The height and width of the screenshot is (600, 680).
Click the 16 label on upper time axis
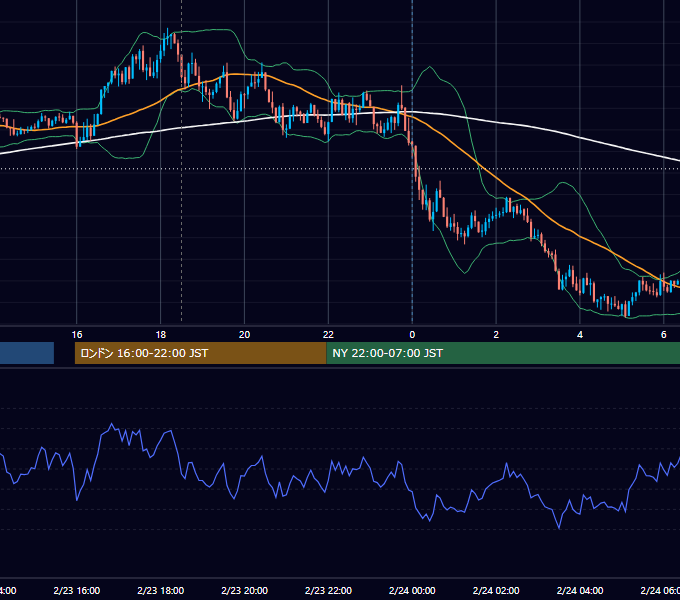tap(77, 335)
